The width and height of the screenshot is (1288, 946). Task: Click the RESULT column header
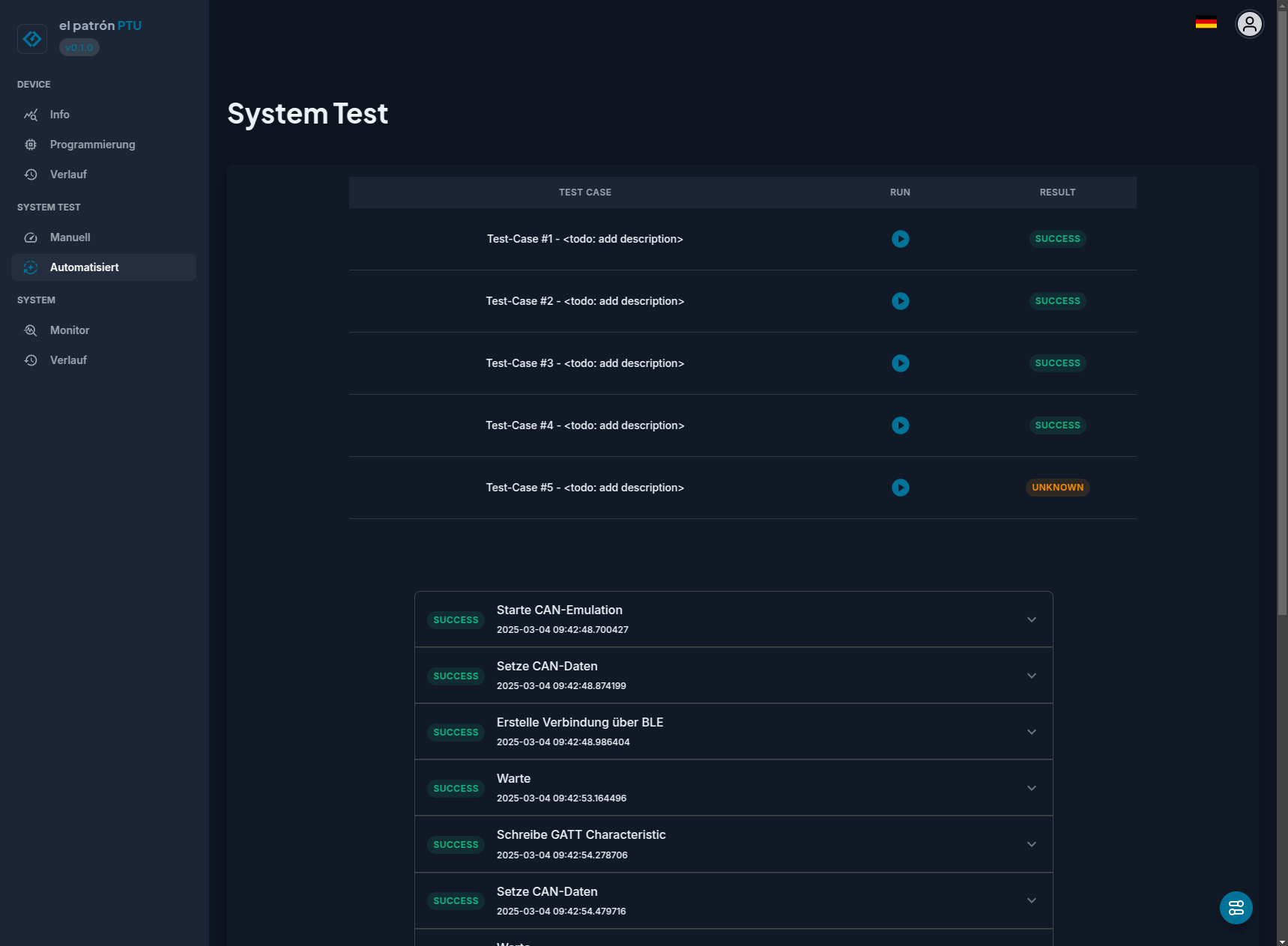coord(1057,192)
